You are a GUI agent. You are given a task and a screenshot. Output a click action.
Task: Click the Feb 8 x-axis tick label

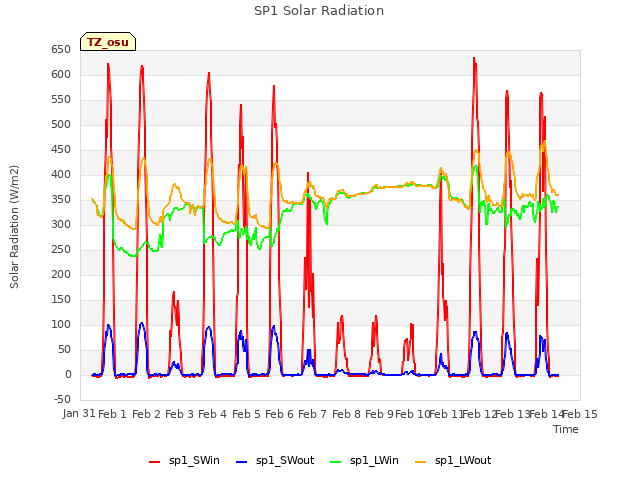click(346, 414)
